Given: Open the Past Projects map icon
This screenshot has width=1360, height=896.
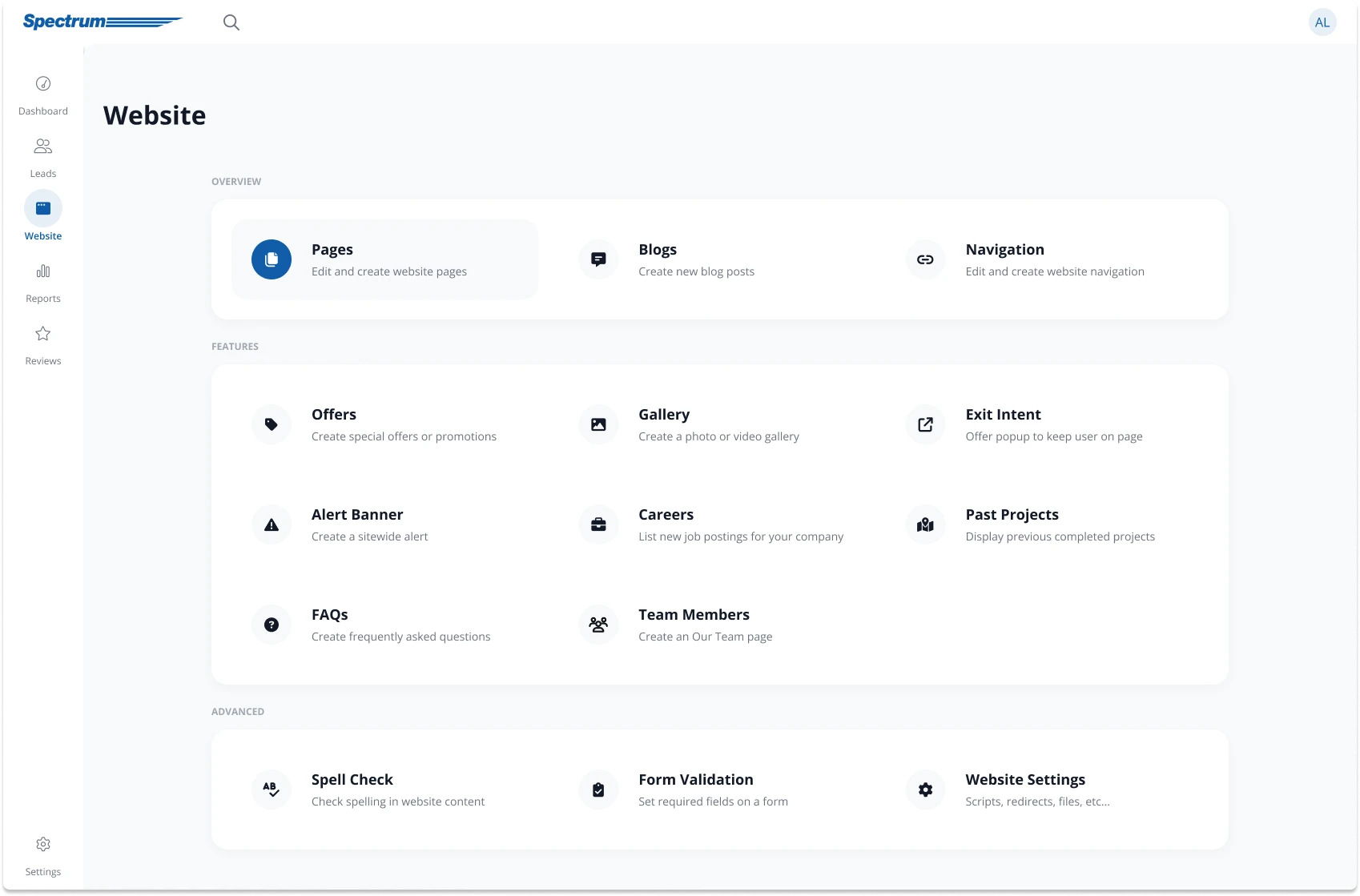Looking at the screenshot, I should (925, 524).
